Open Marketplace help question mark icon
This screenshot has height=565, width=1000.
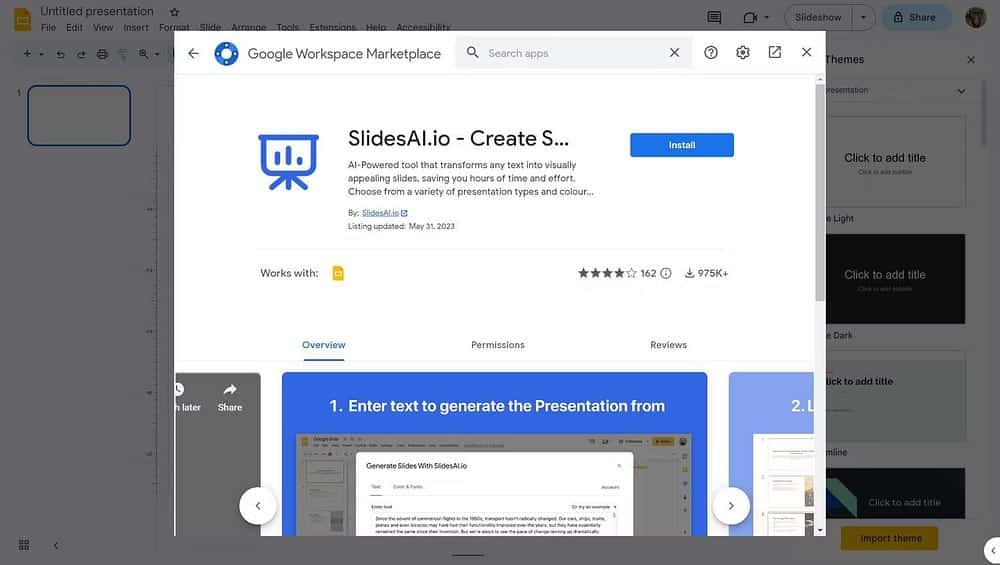coord(710,53)
